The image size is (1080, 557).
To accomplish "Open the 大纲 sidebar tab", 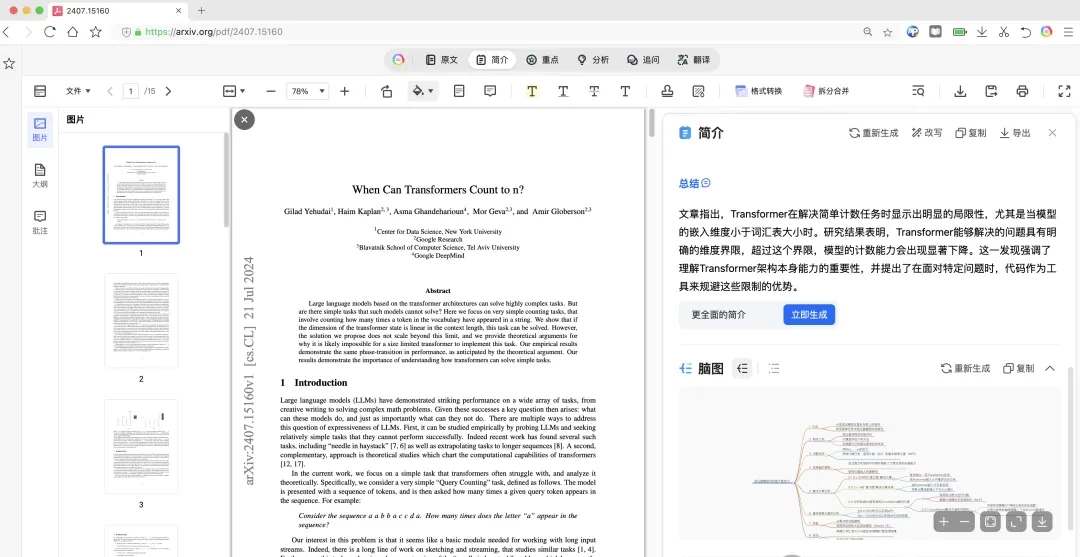I will point(40,176).
